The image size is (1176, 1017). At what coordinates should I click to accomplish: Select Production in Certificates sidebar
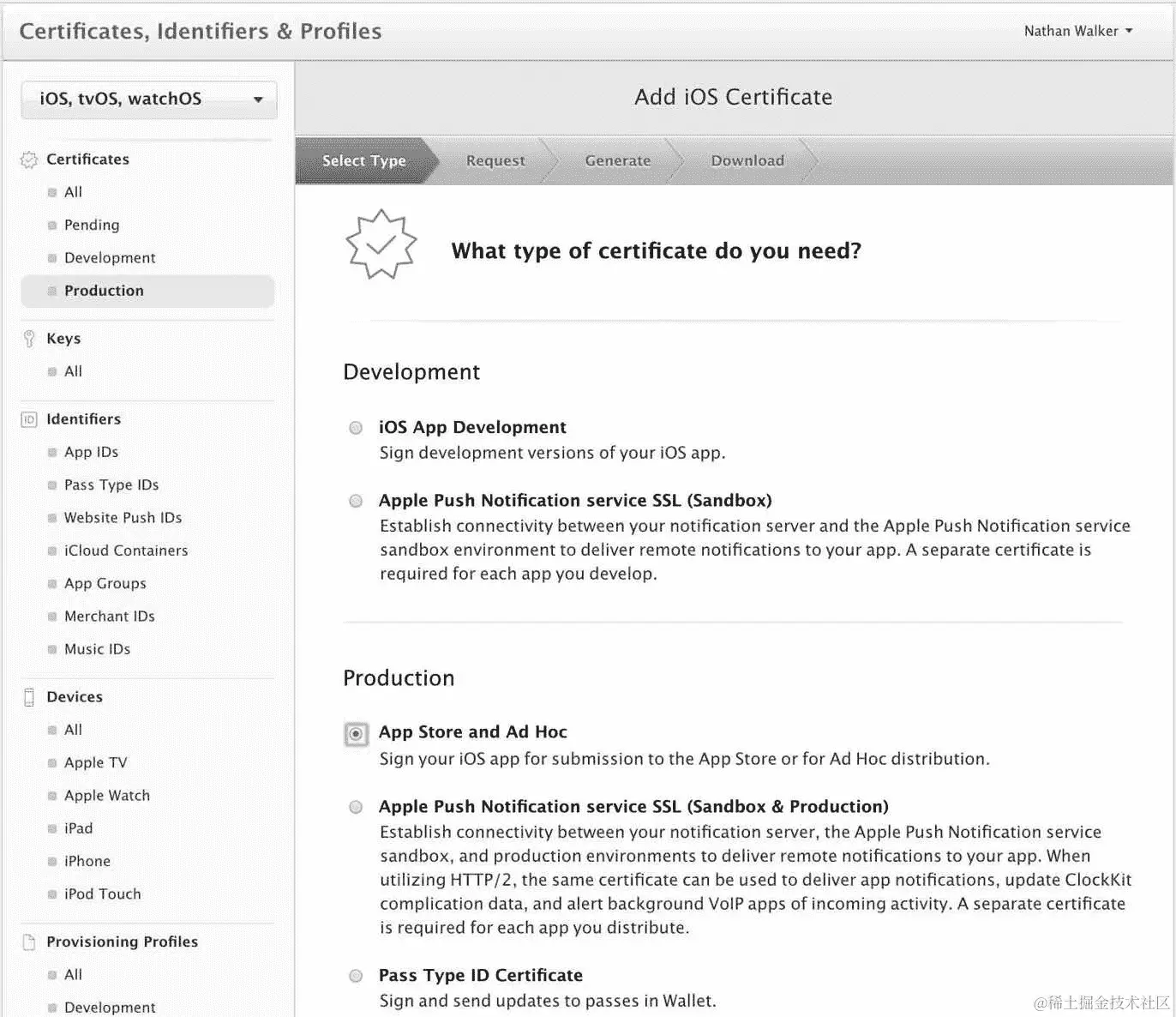[x=147, y=291]
